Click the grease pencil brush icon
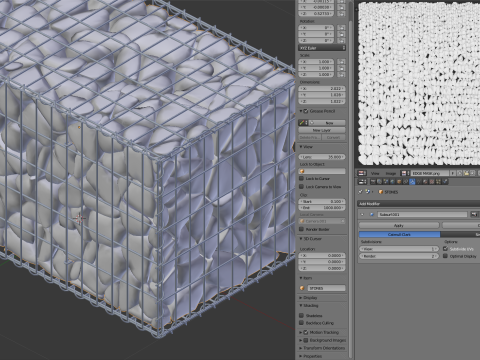This screenshot has width=480, height=360. click(x=302, y=123)
